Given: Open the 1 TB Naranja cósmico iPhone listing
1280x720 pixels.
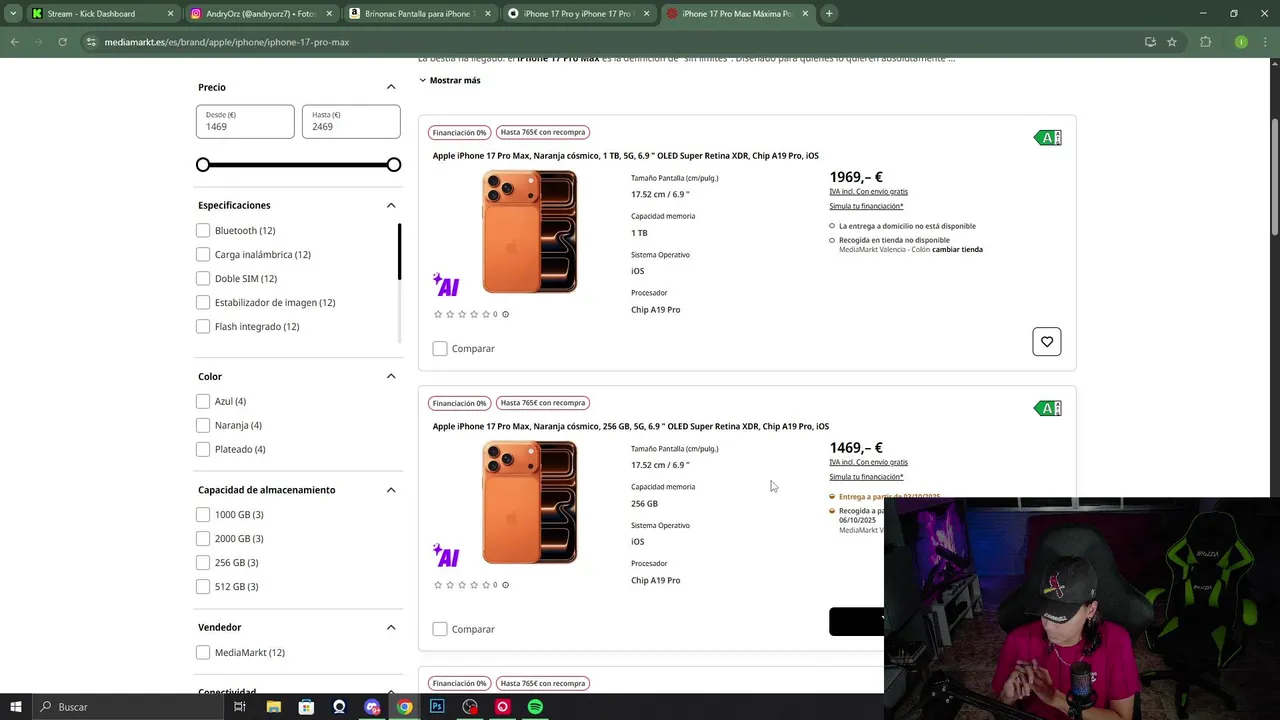Looking at the screenshot, I should point(625,156).
